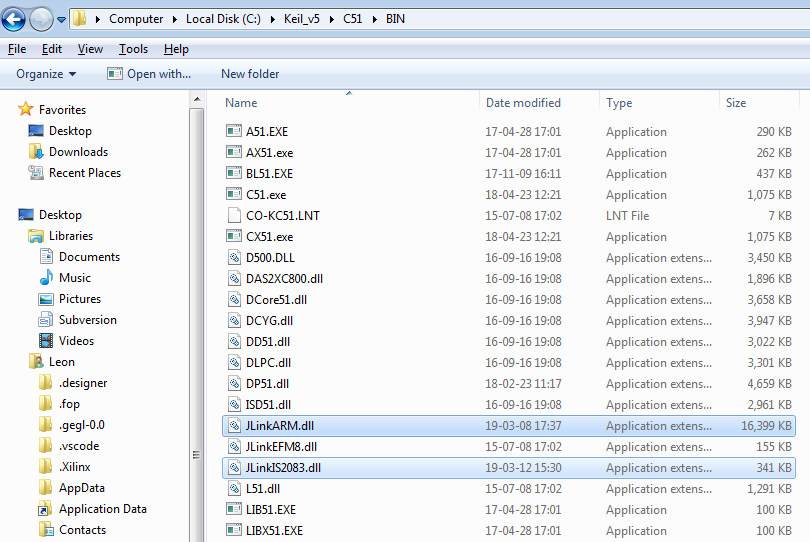Screen dimensions: 810x542
Task: Select the JLinkARM.dll file
Action: point(280,426)
